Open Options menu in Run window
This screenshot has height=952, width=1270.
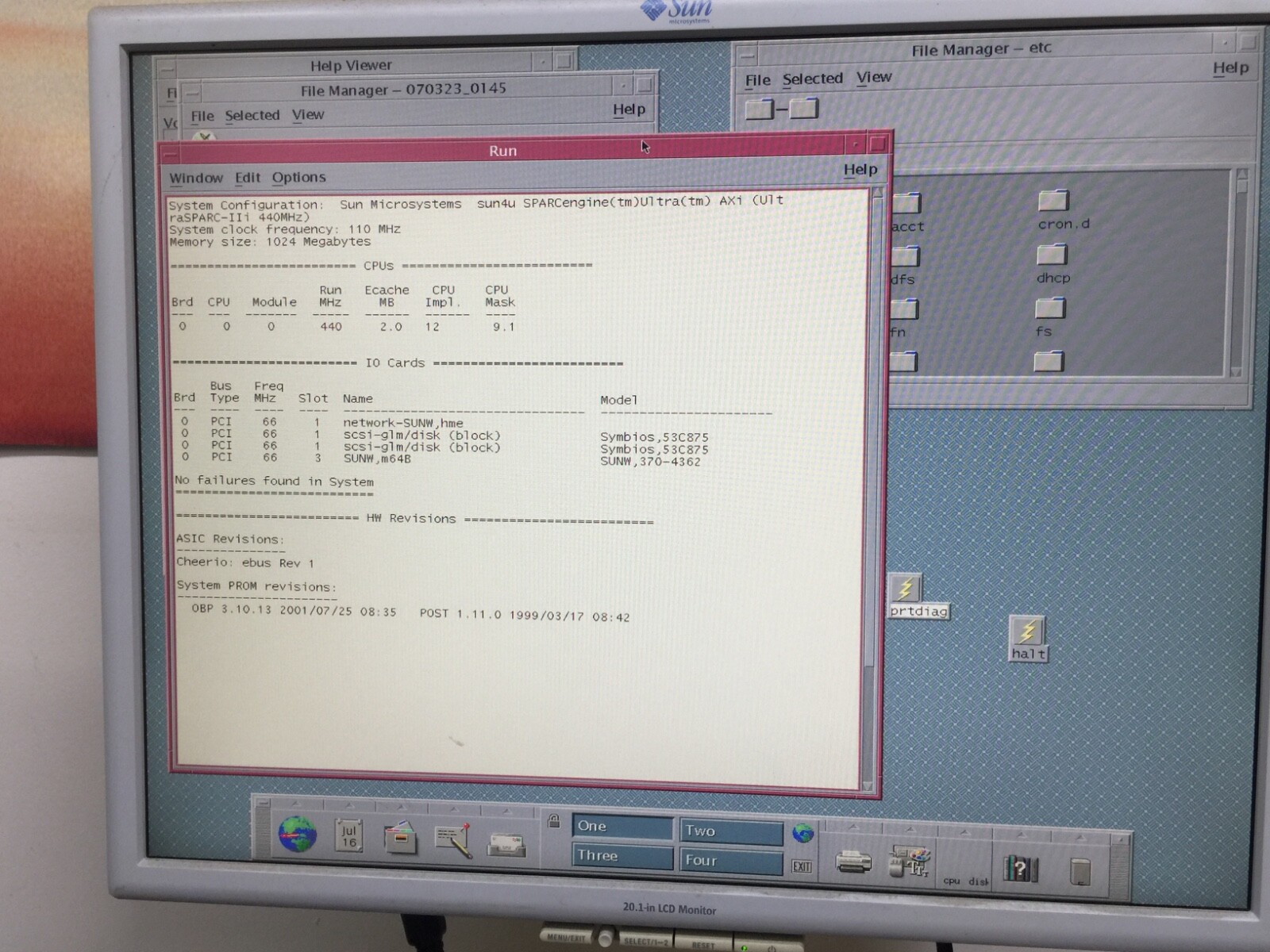coord(298,178)
